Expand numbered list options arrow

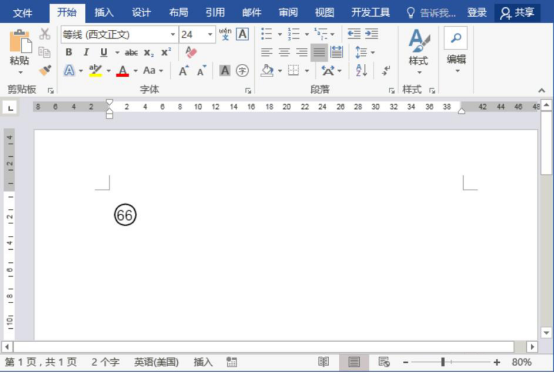tap(307, 34)
